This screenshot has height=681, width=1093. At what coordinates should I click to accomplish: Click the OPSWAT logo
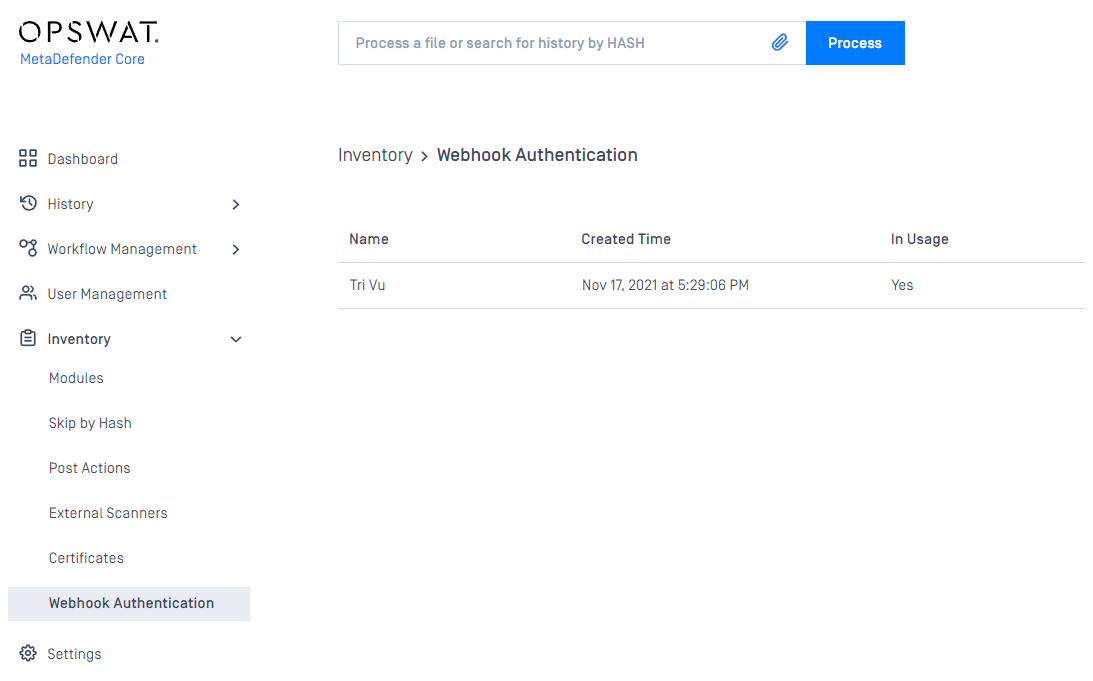point(89,32)
